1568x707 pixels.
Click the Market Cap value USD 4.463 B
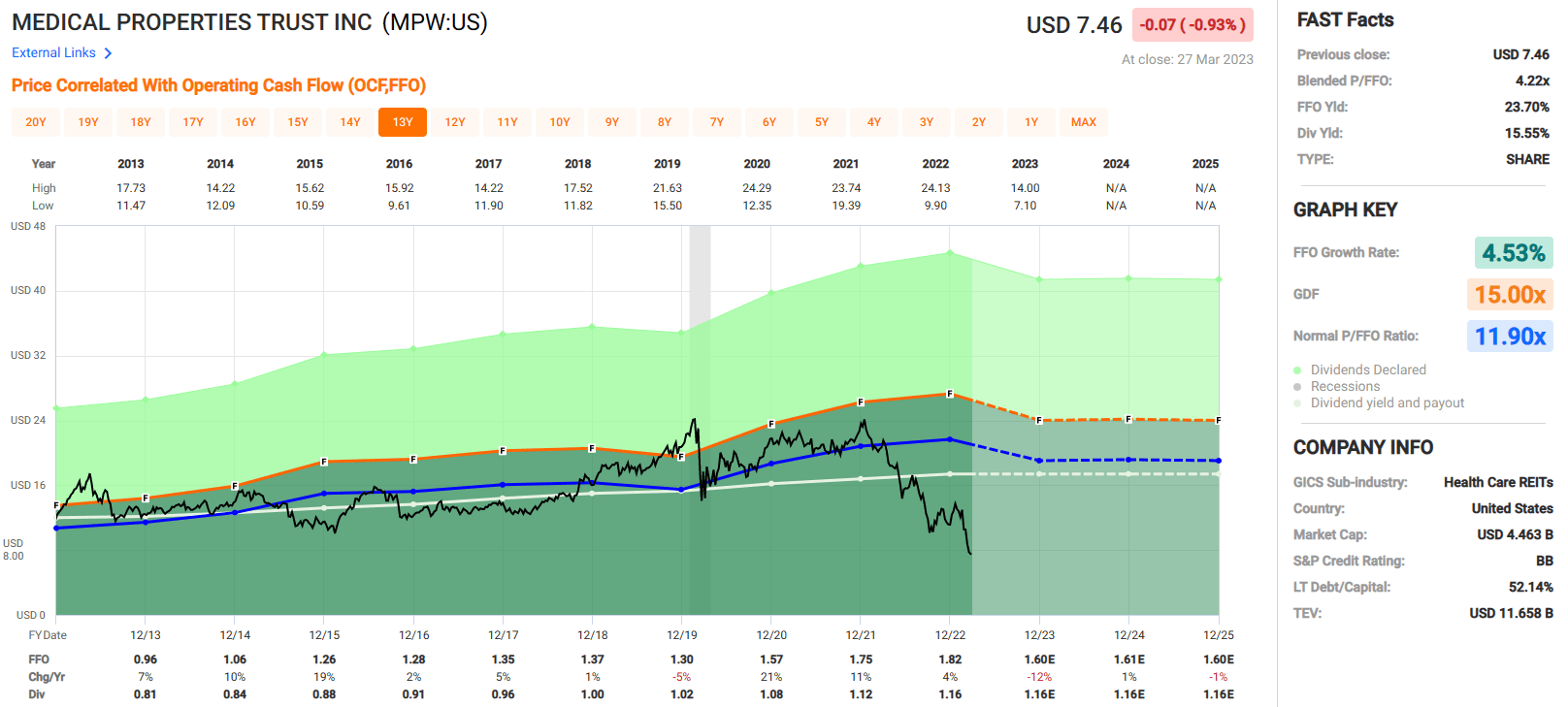[1515, 534]
